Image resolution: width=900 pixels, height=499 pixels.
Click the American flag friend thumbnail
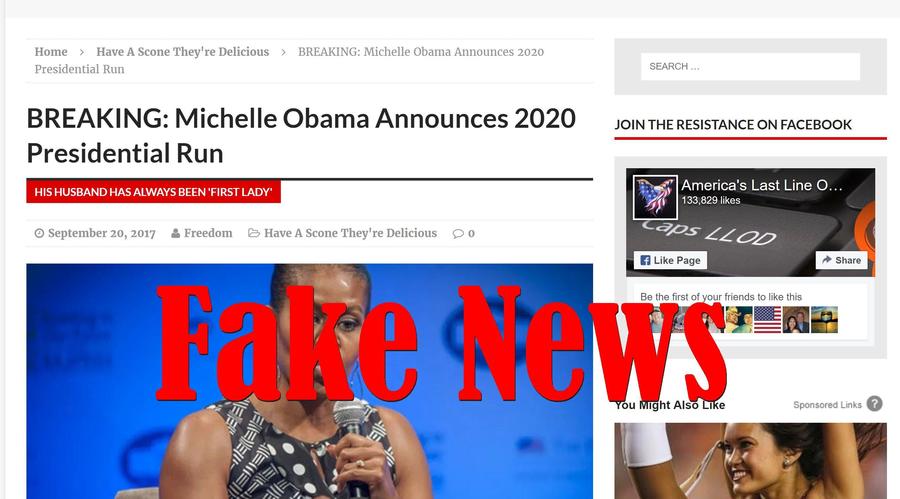(767, 320)
